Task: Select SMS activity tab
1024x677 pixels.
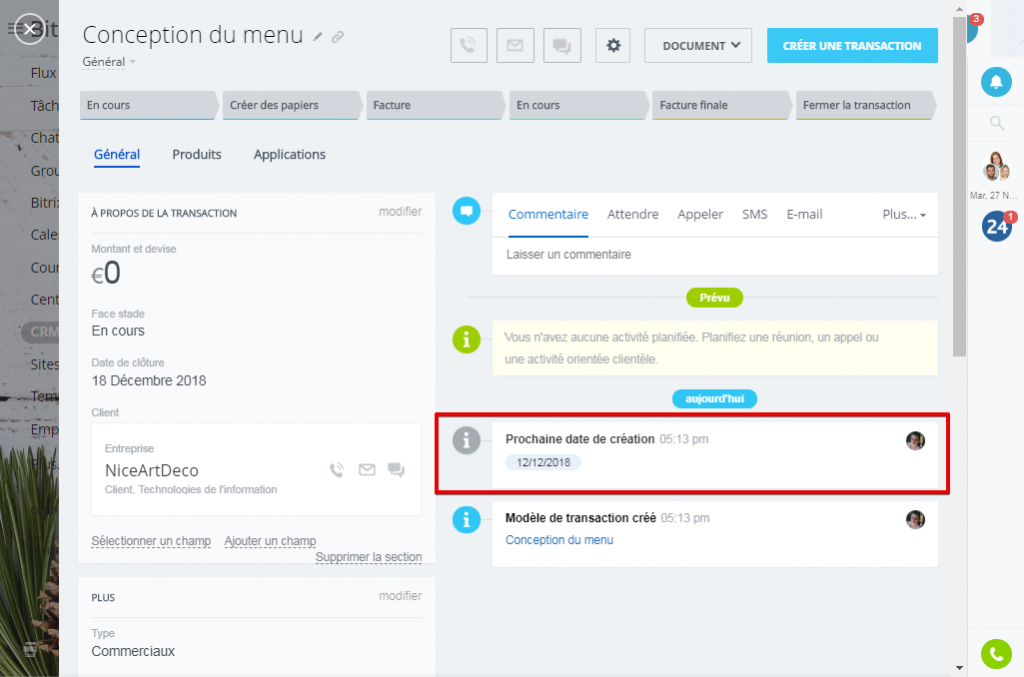Action: [754, 215]
